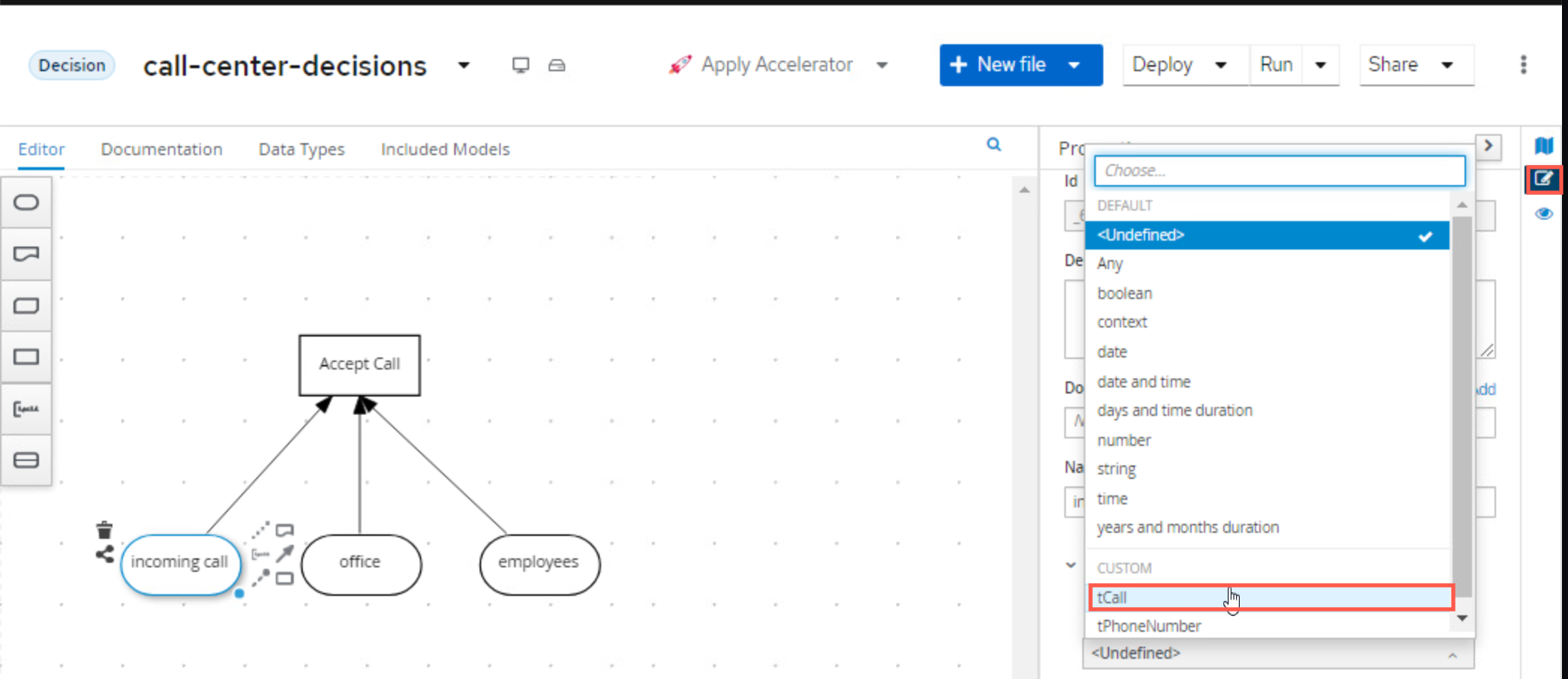Select the date and time data type
Screen dimensions: 1568x679
[x=1267, y=381]
